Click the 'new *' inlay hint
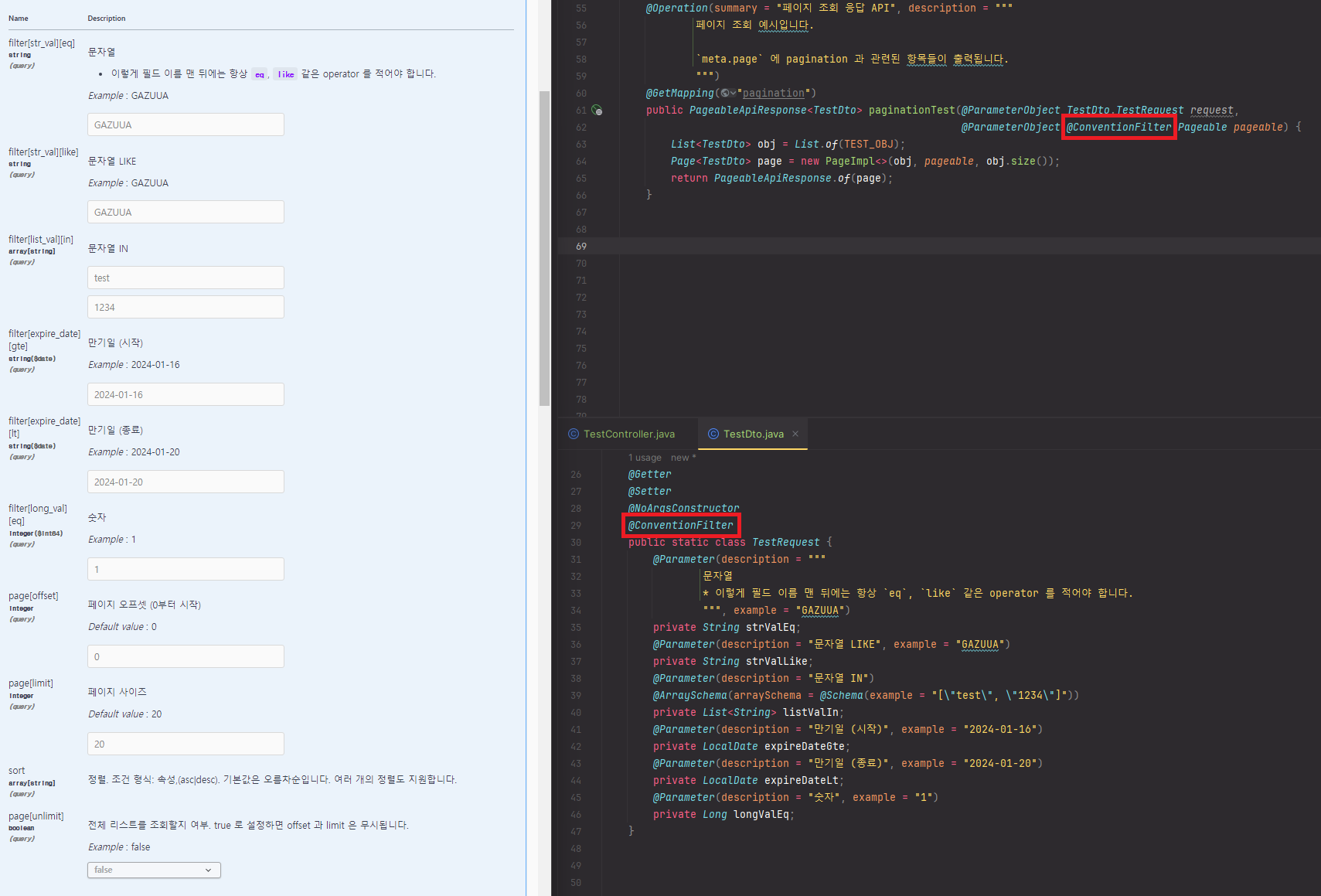Viewport: 1321px width, 896px height. click(x=683, y=458)
